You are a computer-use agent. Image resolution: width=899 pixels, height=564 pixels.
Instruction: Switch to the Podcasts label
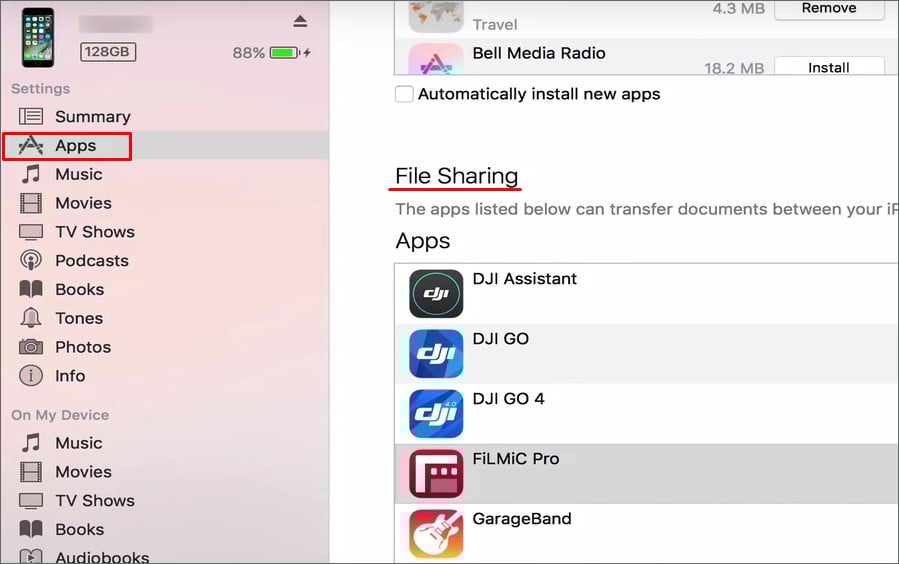[x=92, y=261]
